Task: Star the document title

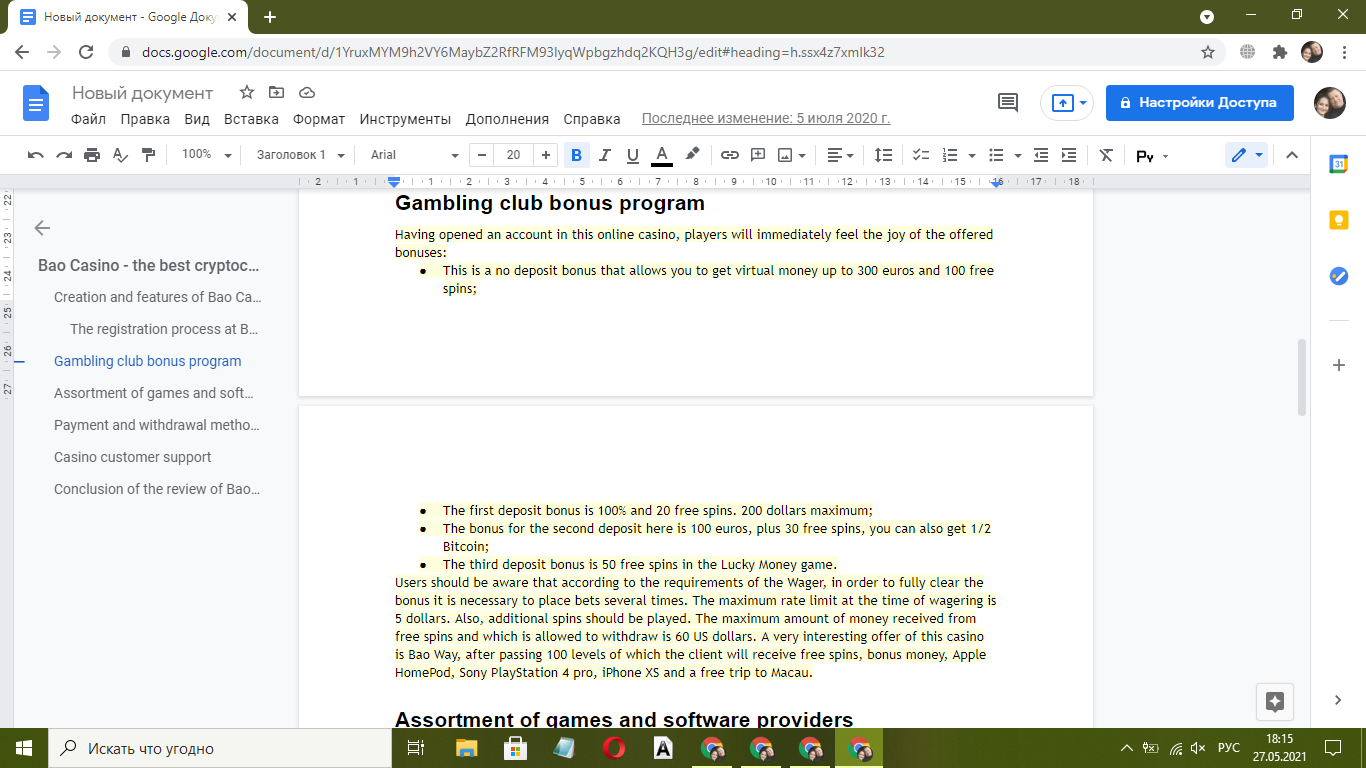Action: coord(247,92)
